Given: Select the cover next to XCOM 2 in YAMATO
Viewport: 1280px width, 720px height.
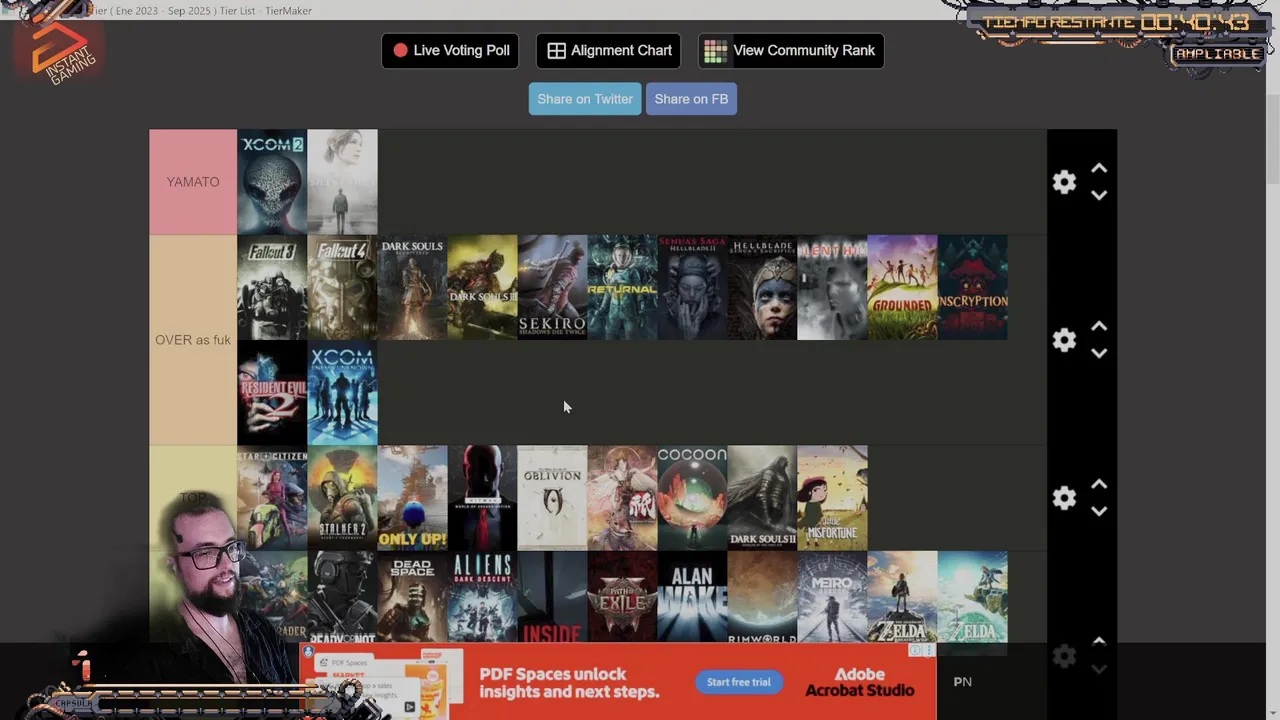Looking at the screenshot, I should point(342,182).
